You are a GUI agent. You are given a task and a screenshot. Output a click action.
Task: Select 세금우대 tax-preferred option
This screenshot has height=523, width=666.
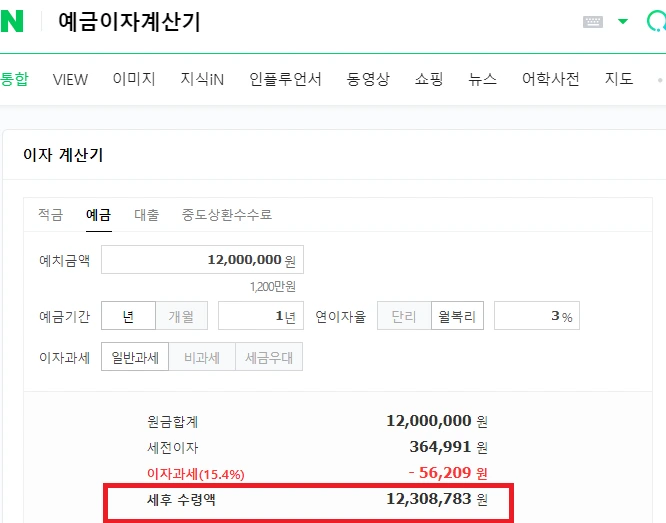[269, 357]
